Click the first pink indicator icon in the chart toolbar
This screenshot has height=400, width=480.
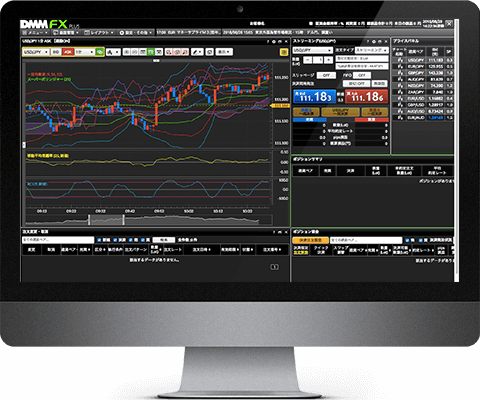click(169, 52)
